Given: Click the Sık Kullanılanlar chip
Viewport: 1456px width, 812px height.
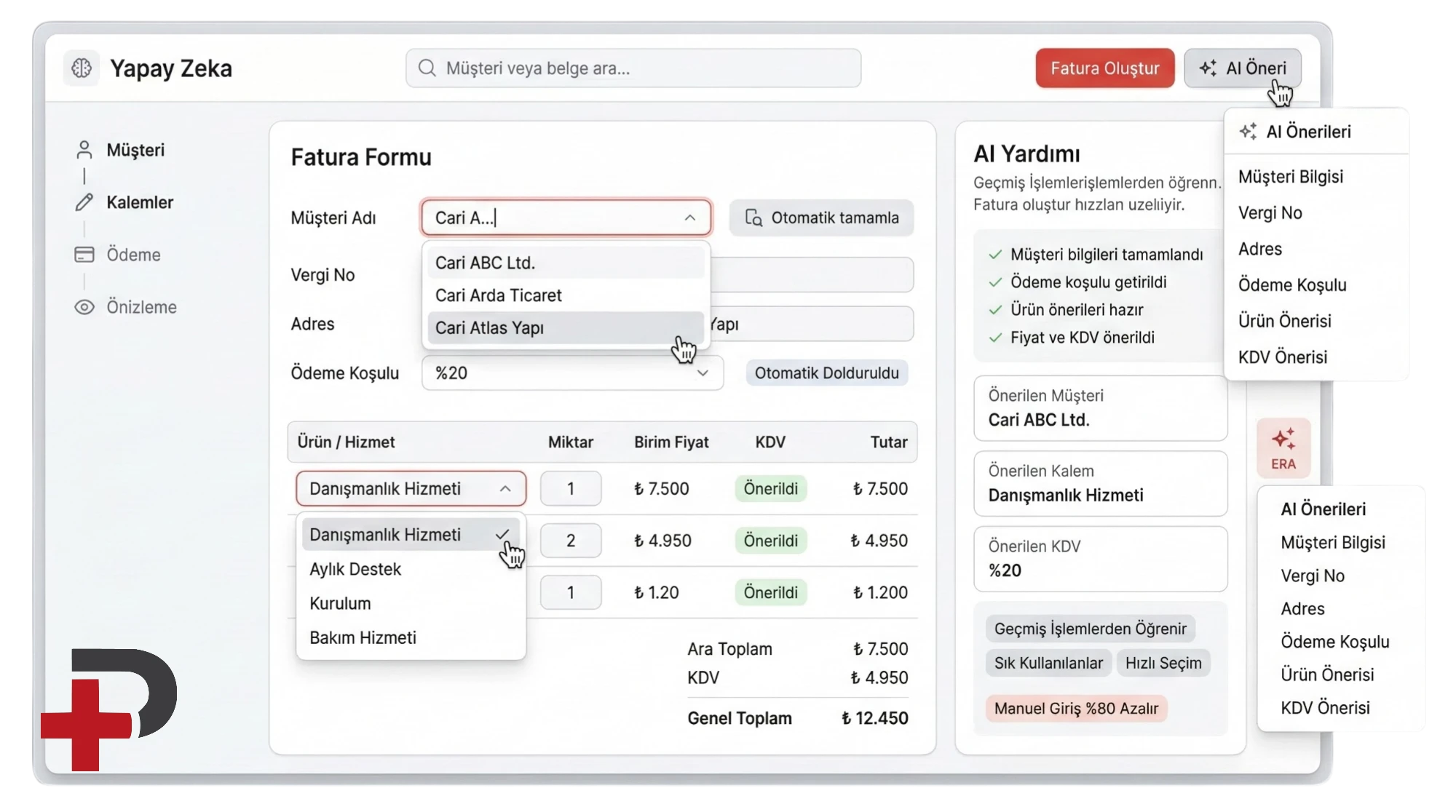Looking at the screenshot, I should pos(1048,663).
